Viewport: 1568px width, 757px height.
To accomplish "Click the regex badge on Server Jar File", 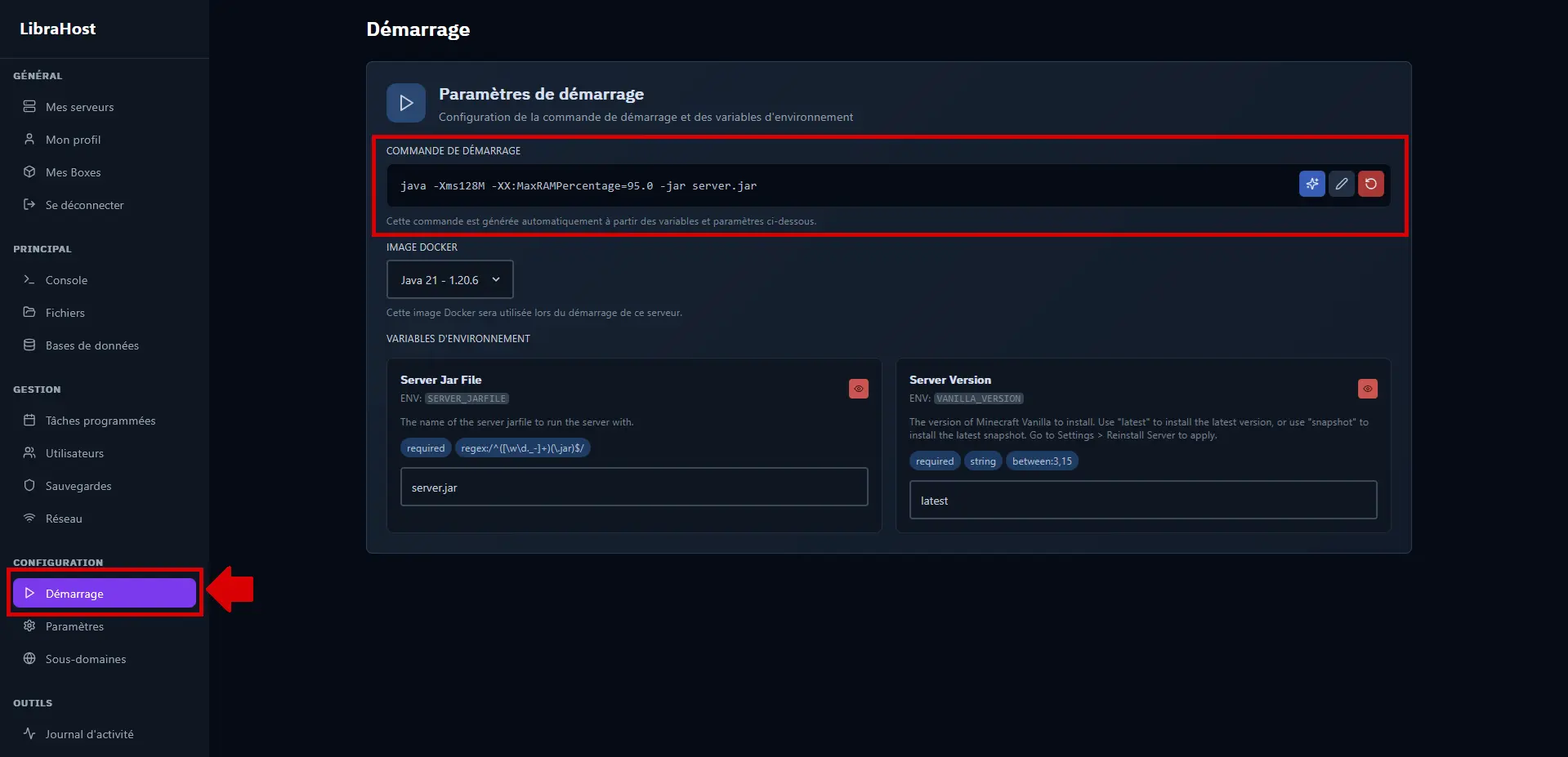I will point(523,448).
